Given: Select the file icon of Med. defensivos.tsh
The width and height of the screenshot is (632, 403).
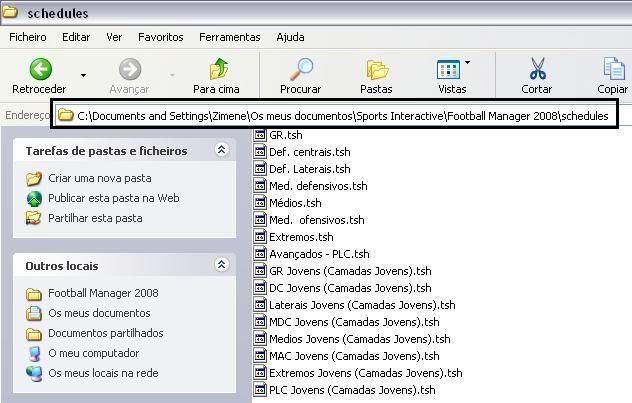Looking at the screenshot, I should (x=260, y=186).
